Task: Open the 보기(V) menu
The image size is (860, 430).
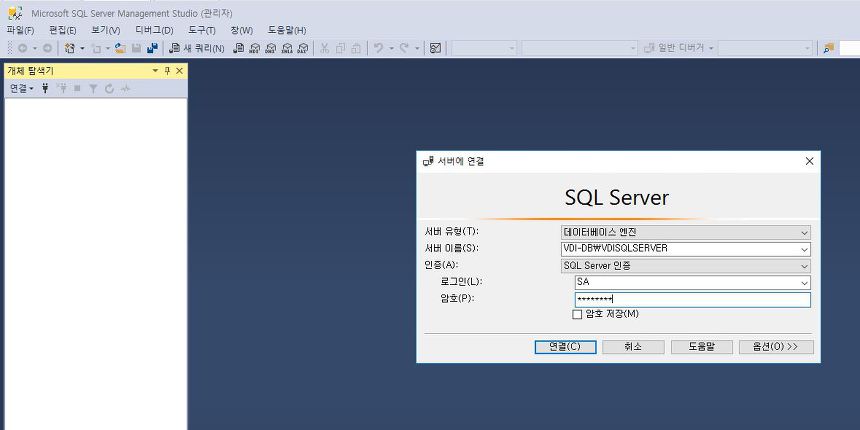Action: coord(106,30)
